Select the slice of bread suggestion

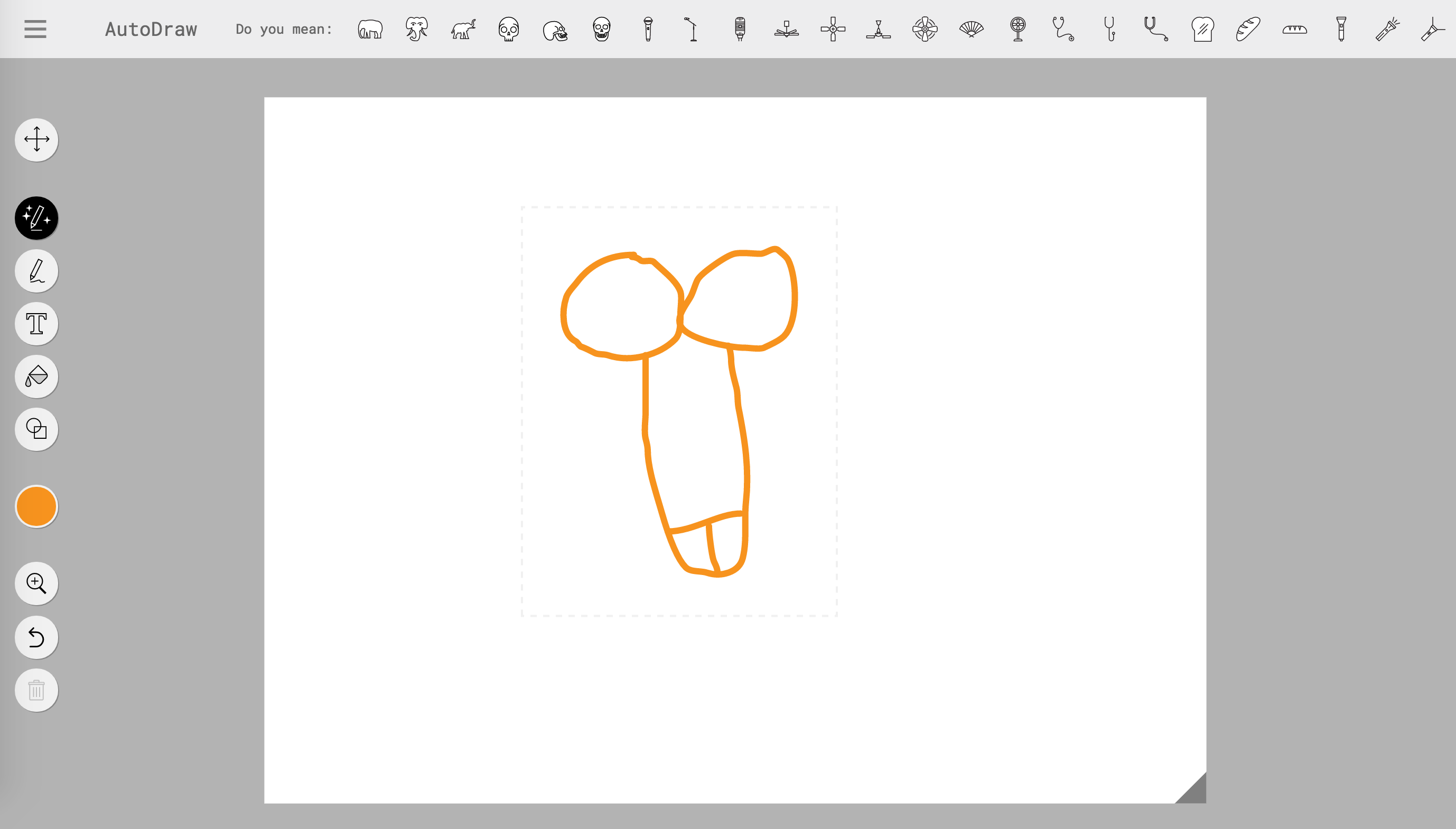coord(1202,29)
